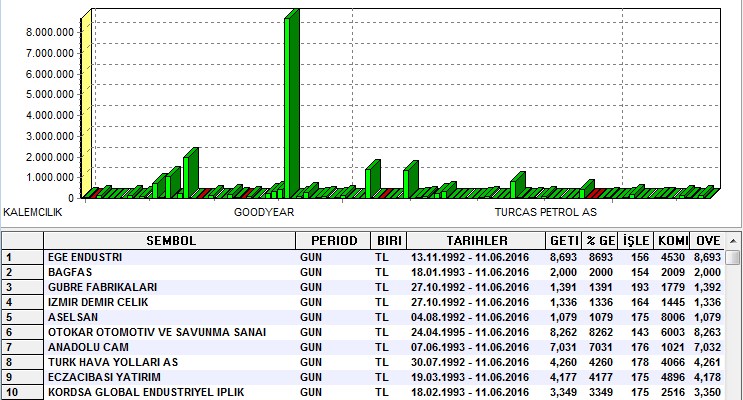Click the TURCAS PETROL AS axis label
Screen dimensions: 743x400
coord(546,212)
